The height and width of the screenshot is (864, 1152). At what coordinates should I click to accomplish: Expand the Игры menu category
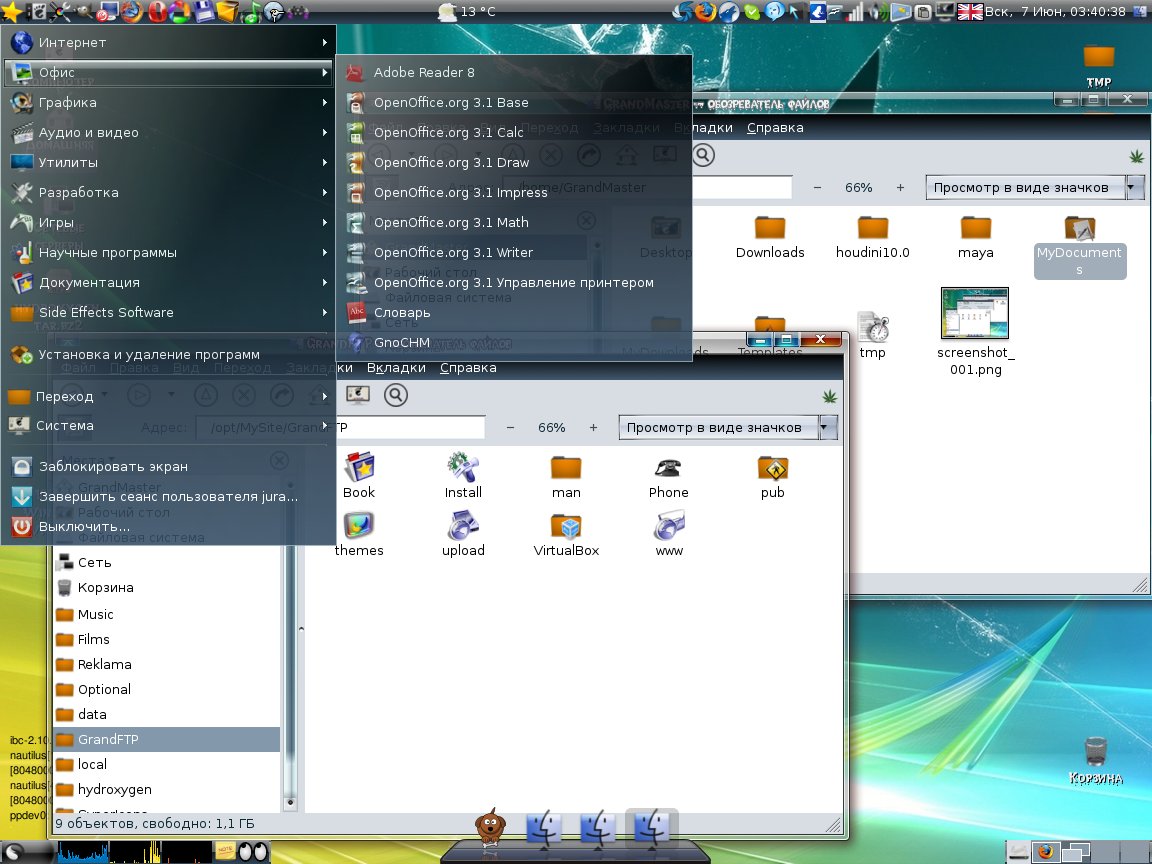(x=169, y=223)
